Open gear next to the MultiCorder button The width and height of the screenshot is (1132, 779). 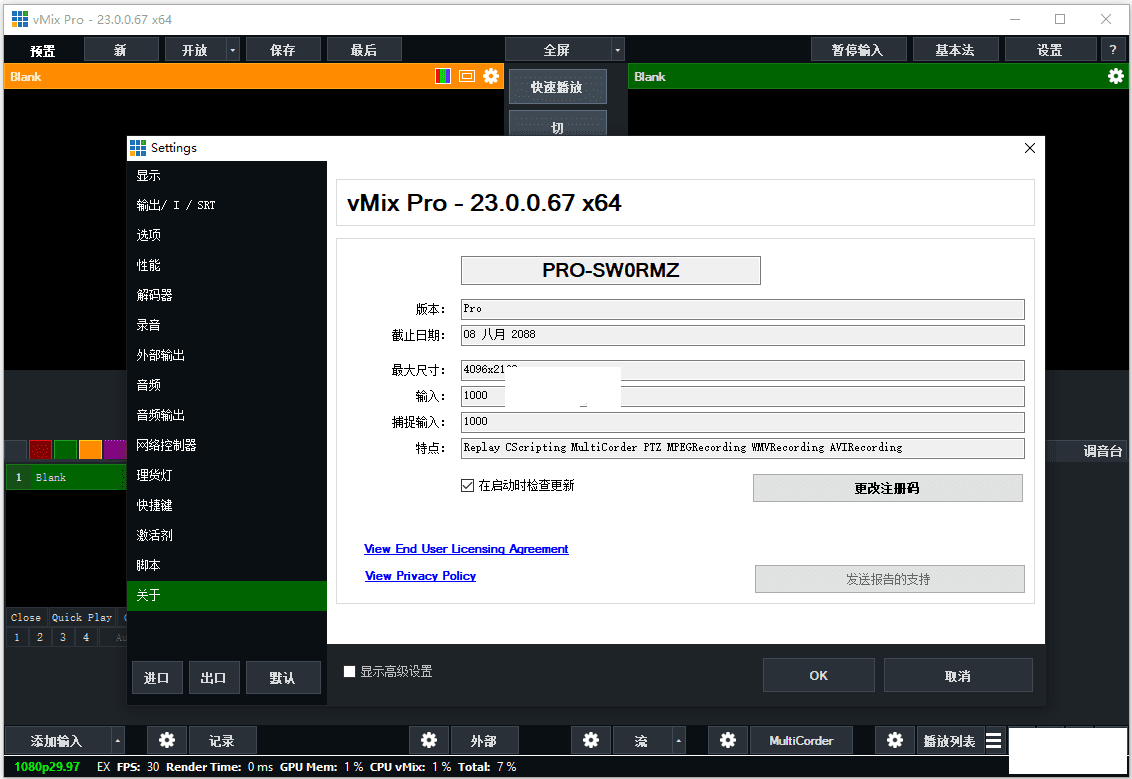click(x=728, y=740)
